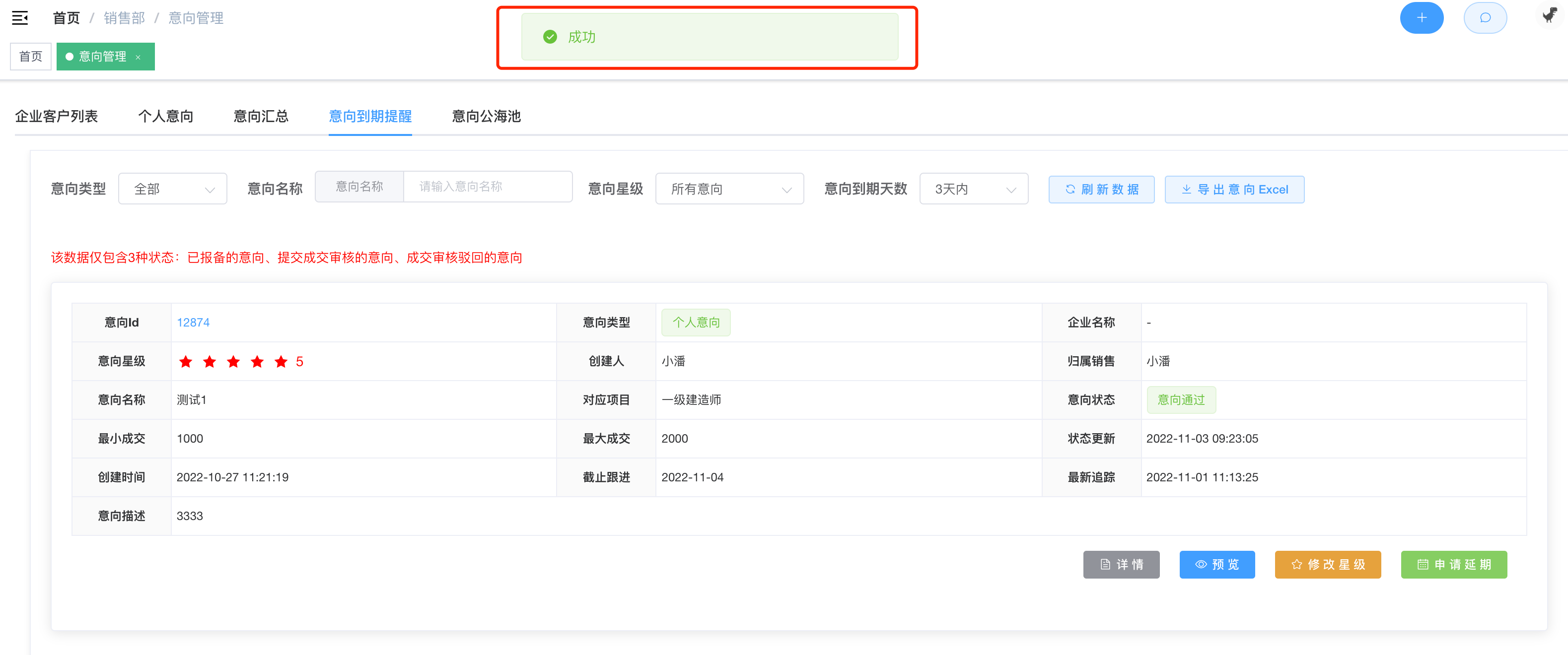Click the fifth red star rating
The width and height of the screenshot is (1568, 655).
click(x=281, y=362)
